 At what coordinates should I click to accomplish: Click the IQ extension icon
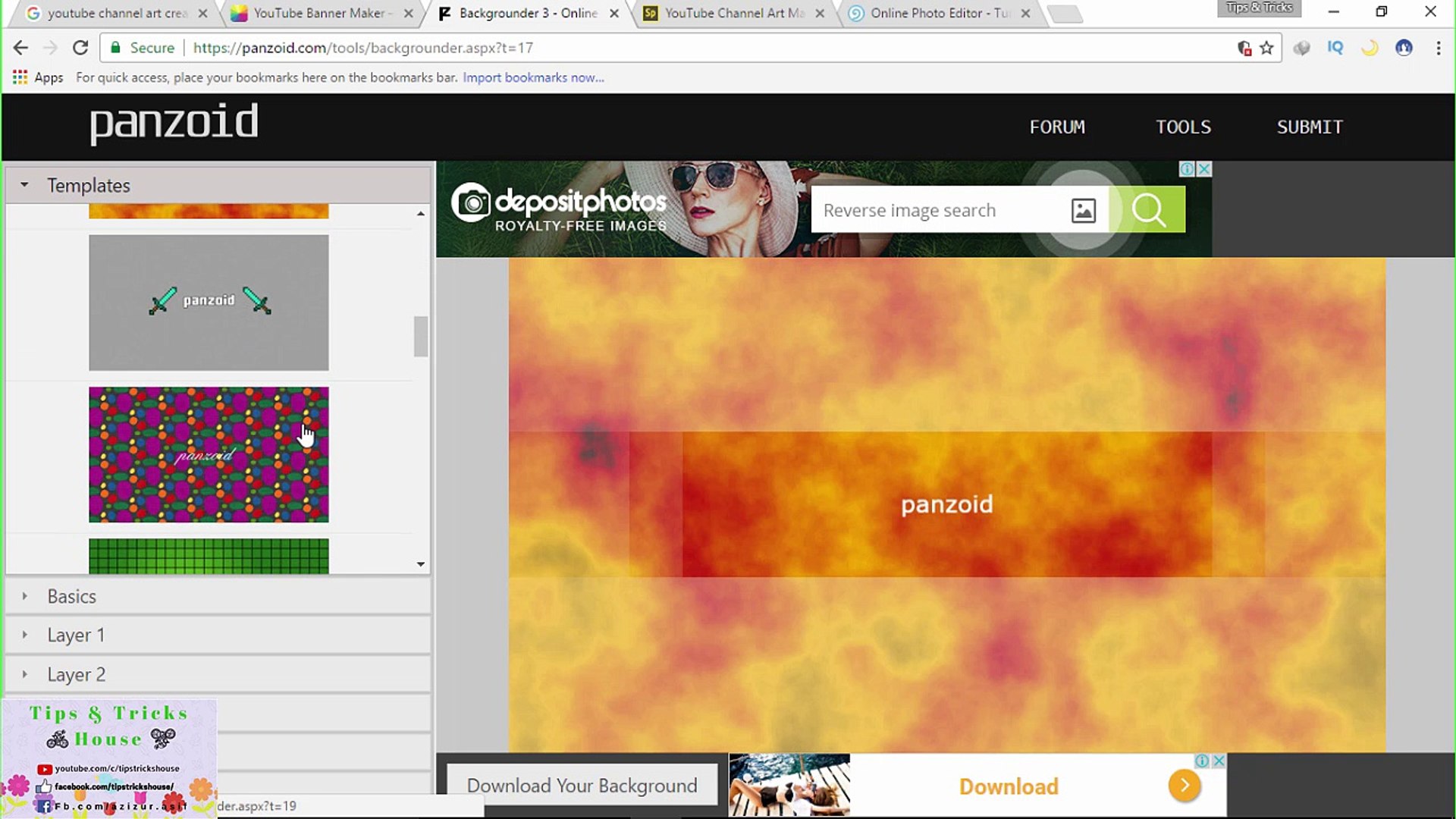[1335, 48]
